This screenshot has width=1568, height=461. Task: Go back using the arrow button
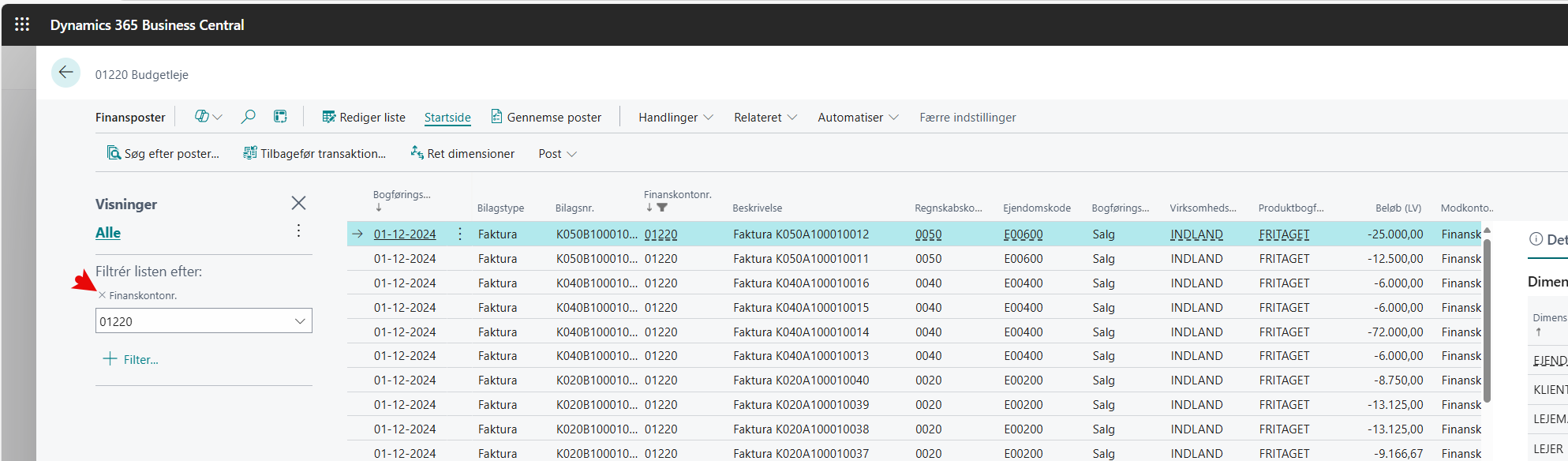pyautogui.click(x=66, y=73)
